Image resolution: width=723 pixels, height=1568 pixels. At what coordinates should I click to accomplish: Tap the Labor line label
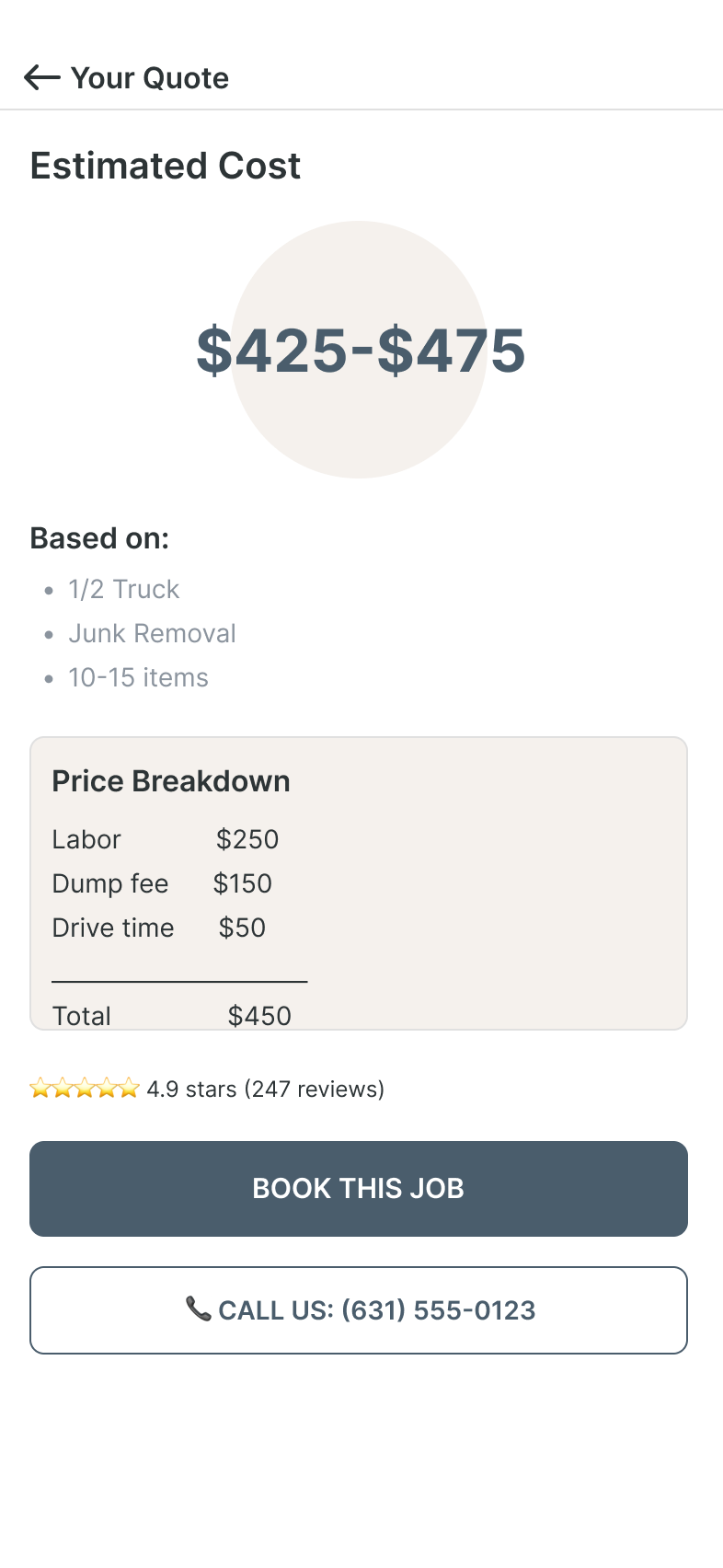click(86, 840)
